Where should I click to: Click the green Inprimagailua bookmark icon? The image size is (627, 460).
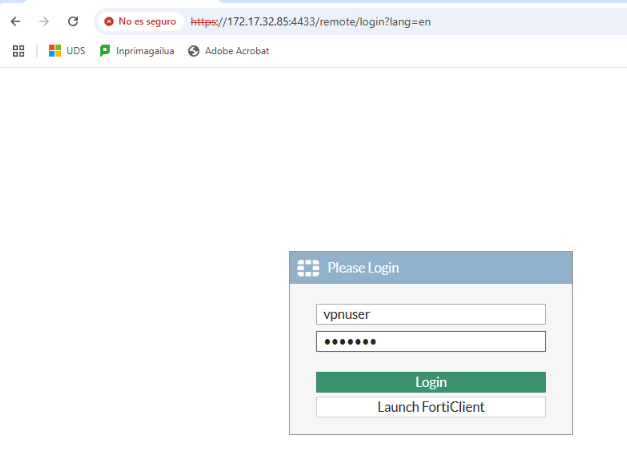tap(105, 51)
